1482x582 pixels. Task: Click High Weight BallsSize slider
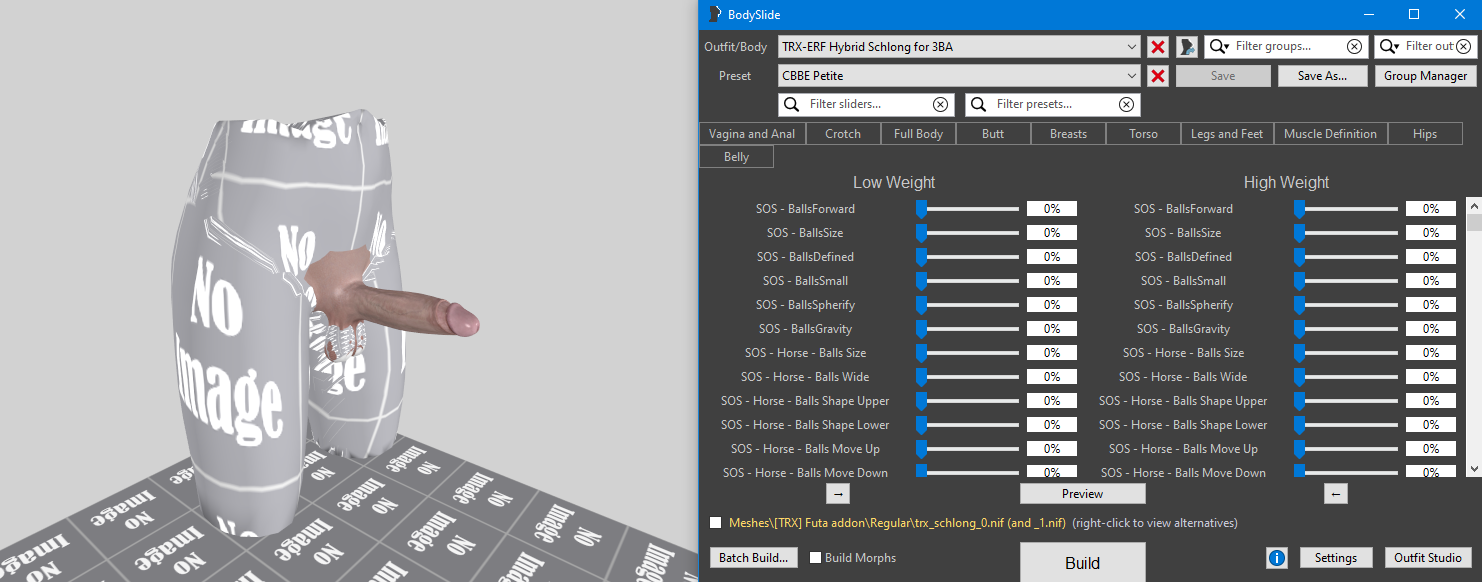[x=1346, y=233]
